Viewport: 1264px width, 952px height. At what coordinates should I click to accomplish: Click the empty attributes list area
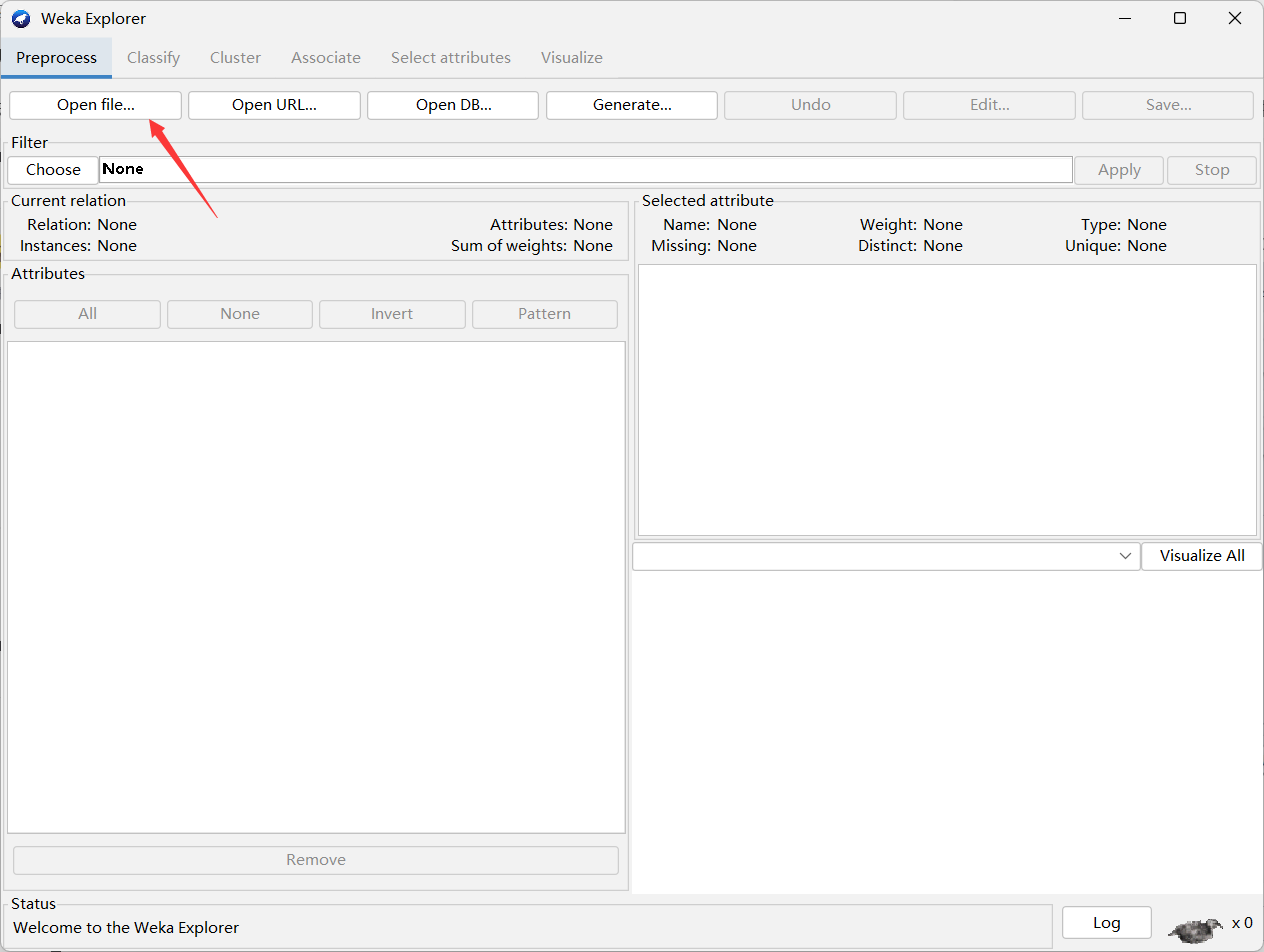pos(316,587)
